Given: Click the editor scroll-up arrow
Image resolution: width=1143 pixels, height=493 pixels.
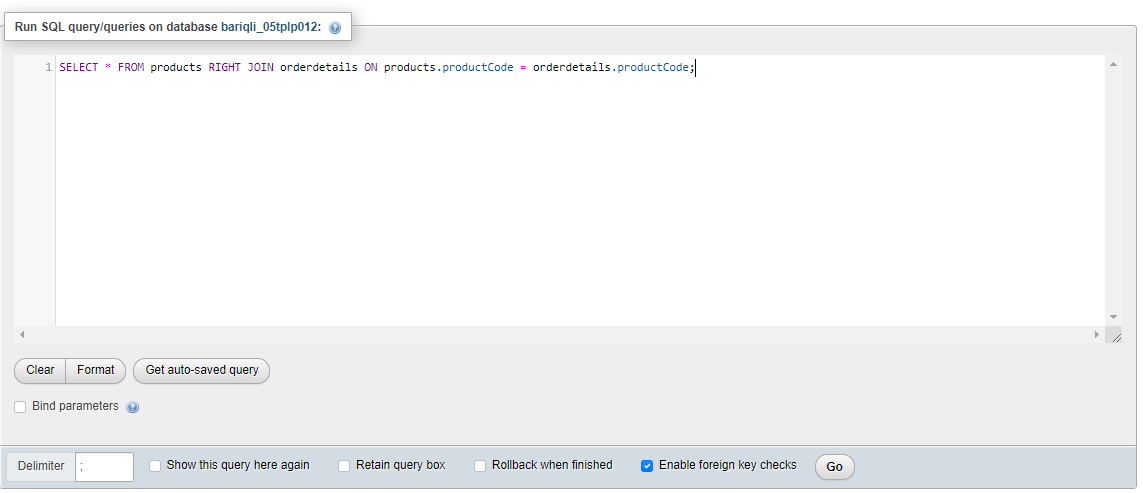Looking at the screenshot, I should pyautogui.click(x=1113, y=65).
